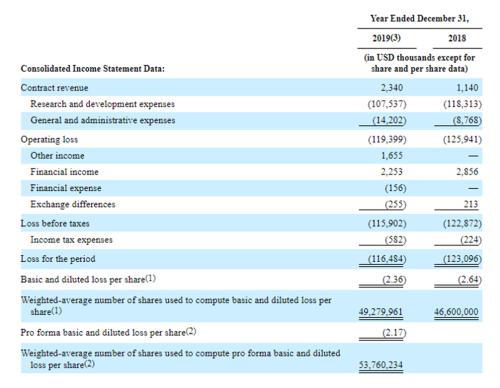The image size is (500, 388).
Task: Select the Financial expense value (156)
Action: click(395, 188)
